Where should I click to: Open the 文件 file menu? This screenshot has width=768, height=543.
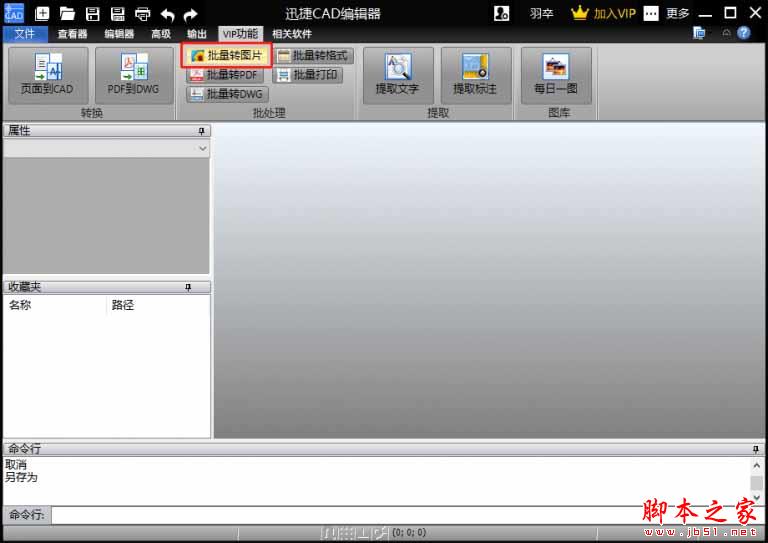click(x=25, y=33)
